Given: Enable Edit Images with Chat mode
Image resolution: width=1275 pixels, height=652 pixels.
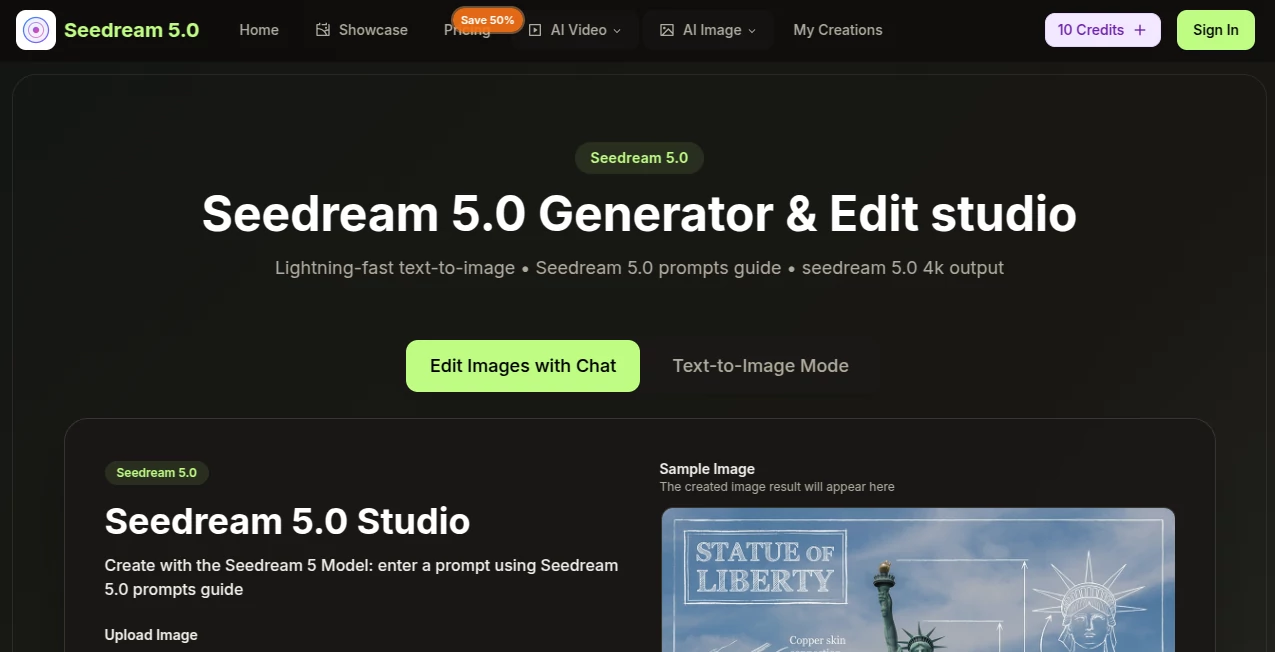Looking at the screenshot, I should coord(522,365).
